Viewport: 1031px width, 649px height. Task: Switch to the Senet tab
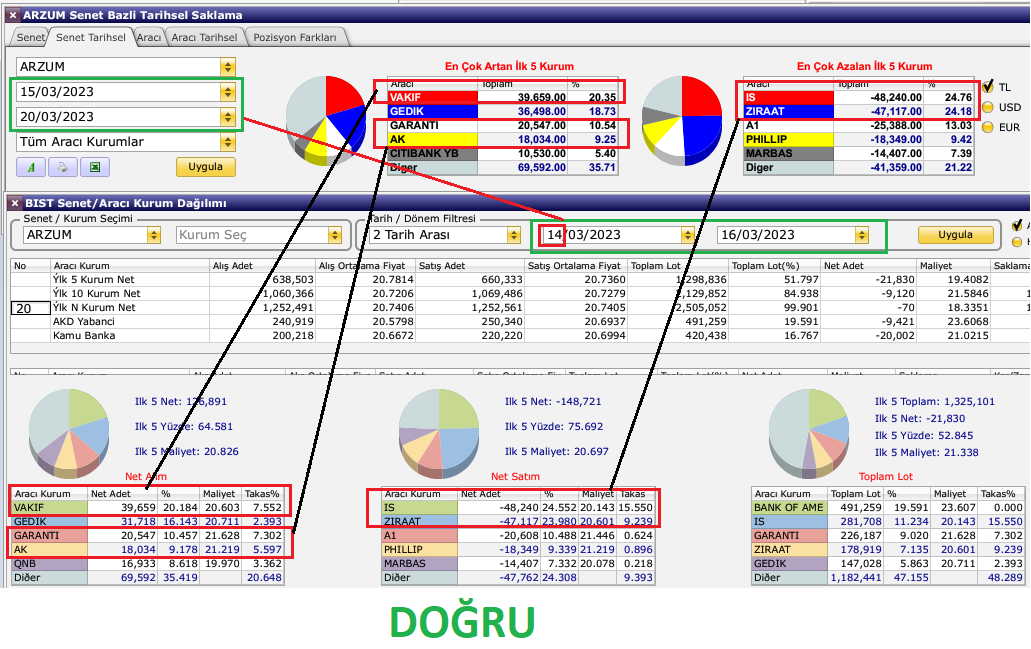click(x=30, y=37)
